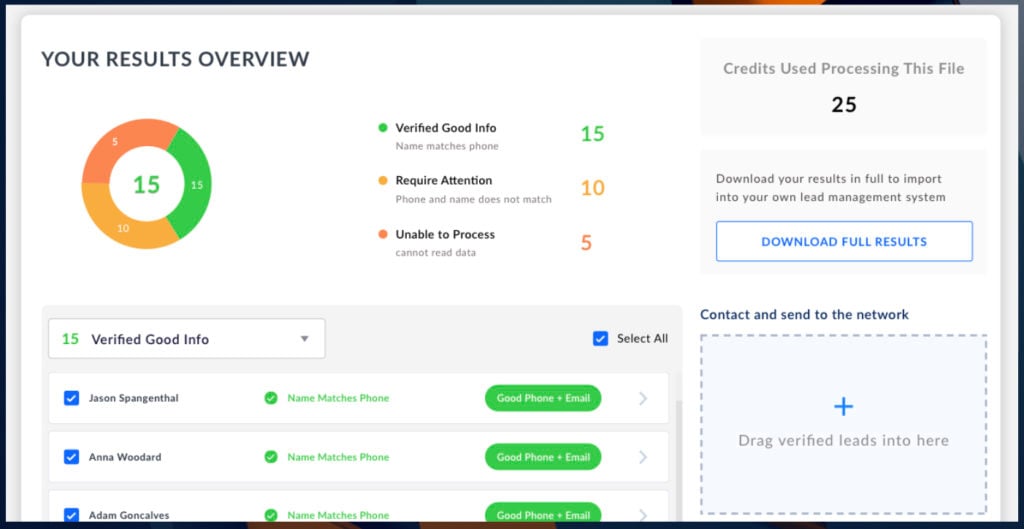Screen dimensions: 1024x529
Task: Click the orange dot beside Unable to Process
Action: (x=383, y=234)
